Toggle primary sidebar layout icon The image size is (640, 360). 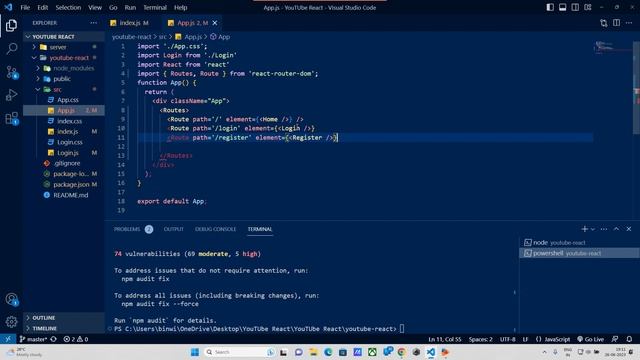(550, 7)
